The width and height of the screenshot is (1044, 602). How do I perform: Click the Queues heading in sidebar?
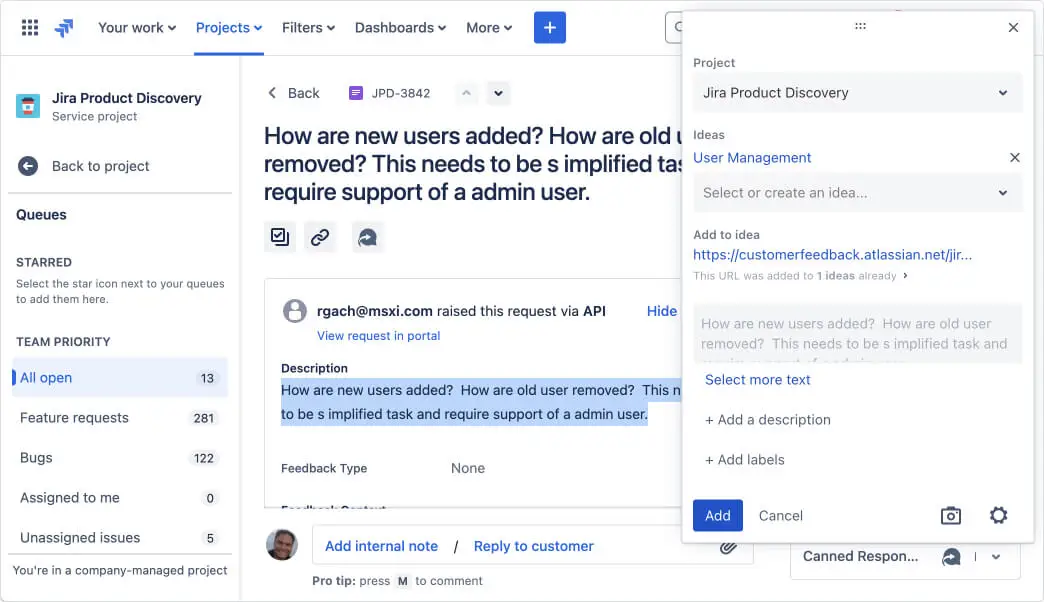coord(41,214)
